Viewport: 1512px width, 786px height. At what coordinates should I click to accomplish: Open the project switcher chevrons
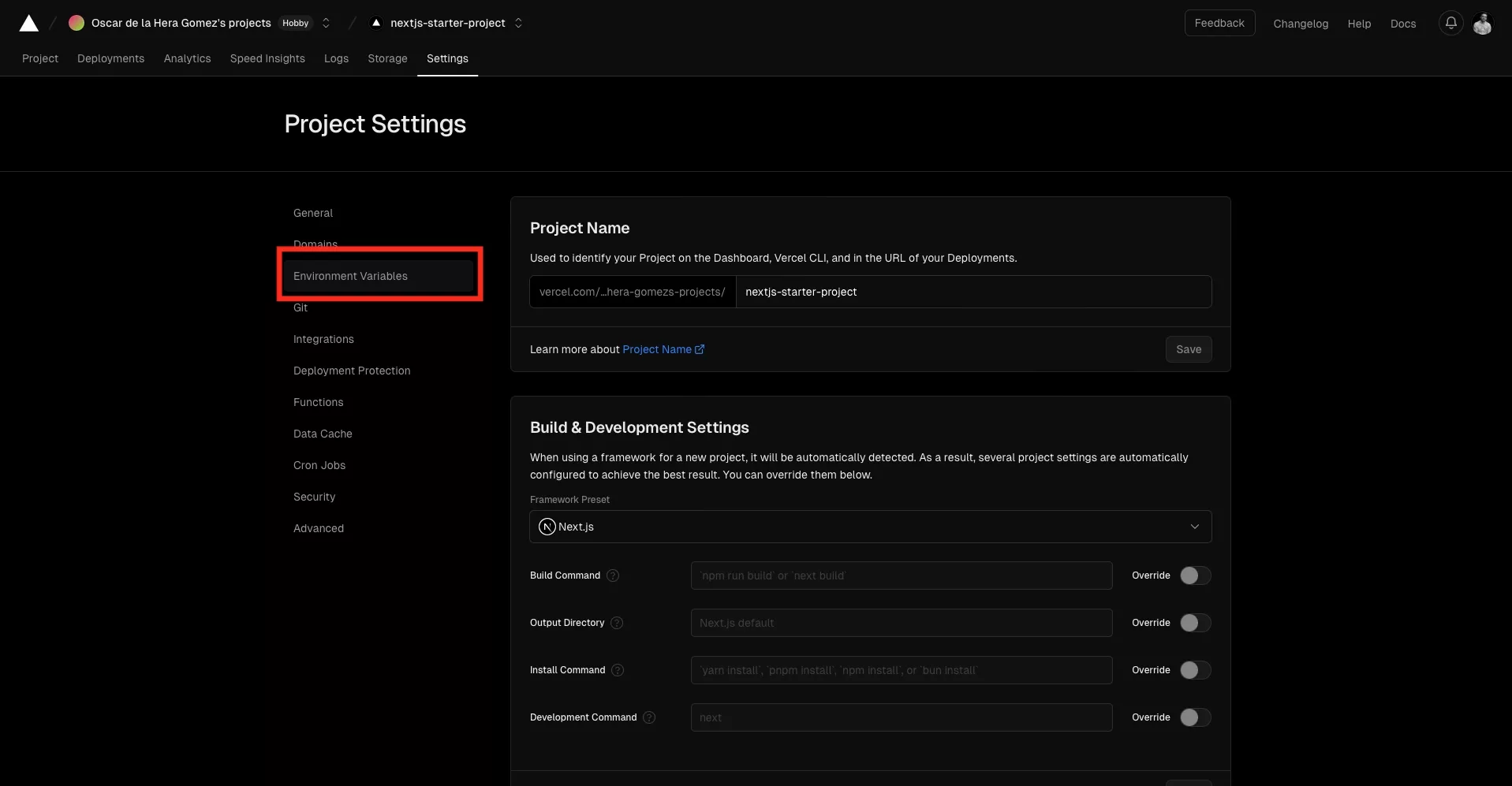click(518, 23)
